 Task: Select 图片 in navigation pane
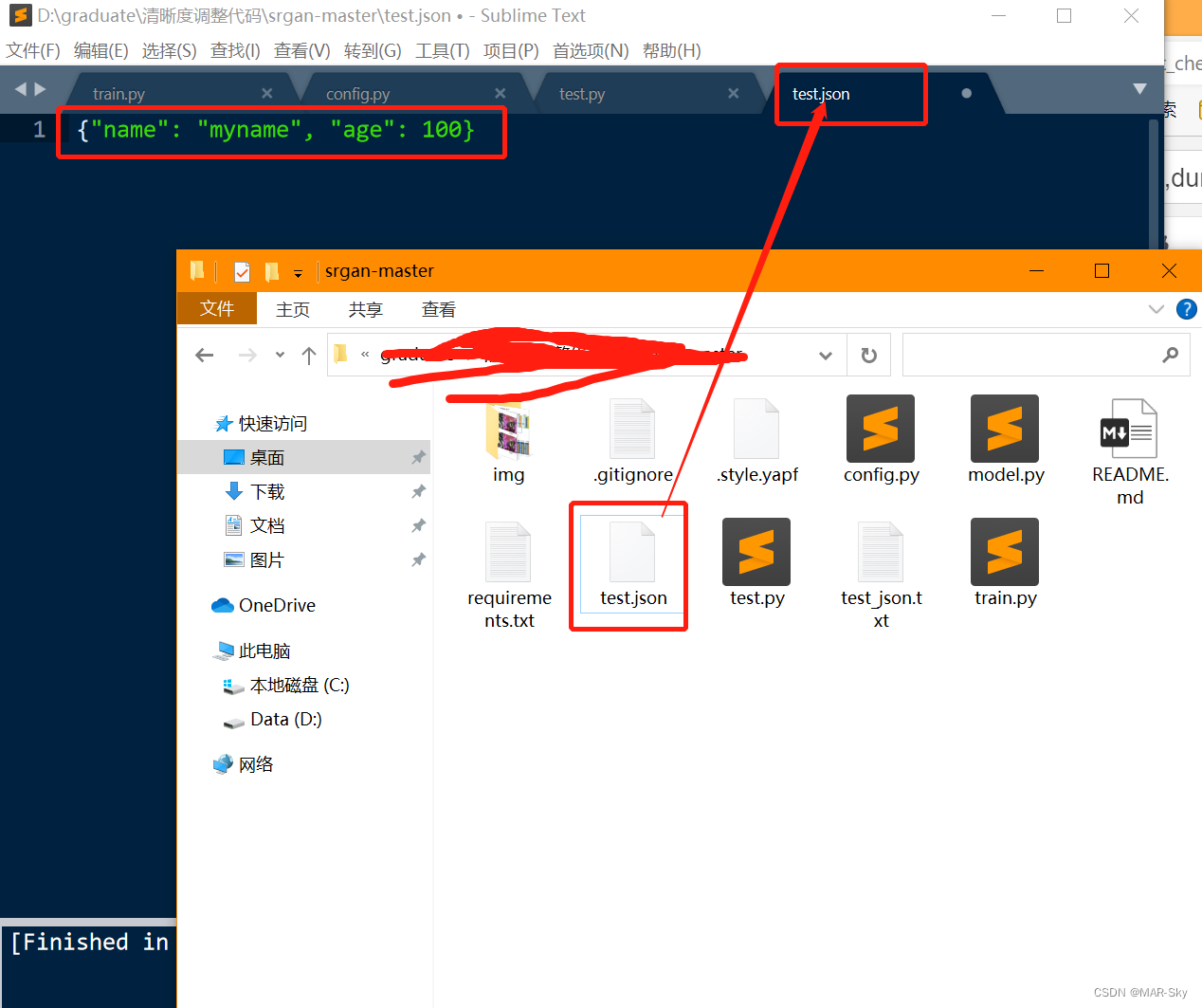tap(267, 559)
